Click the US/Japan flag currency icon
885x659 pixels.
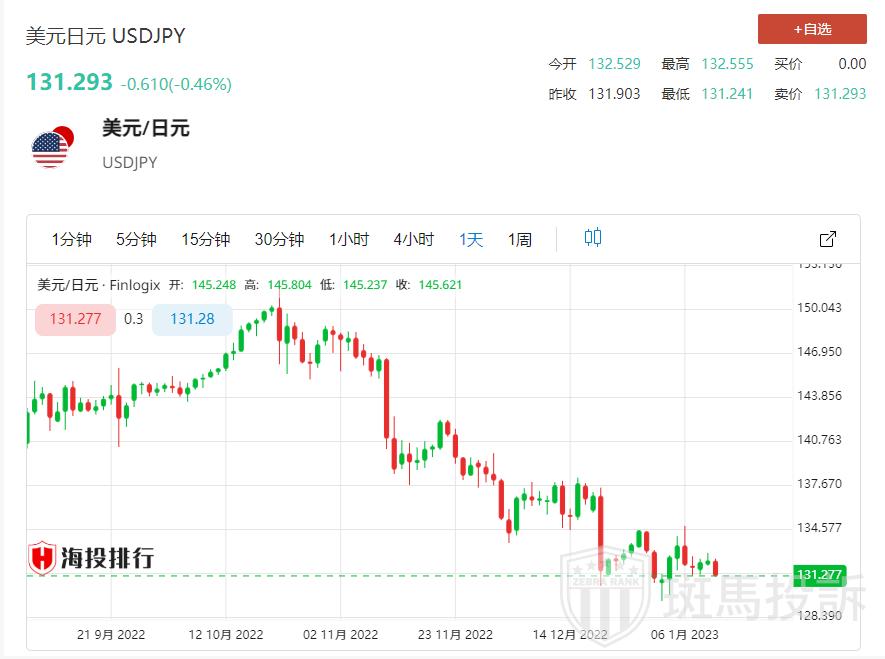52,147
